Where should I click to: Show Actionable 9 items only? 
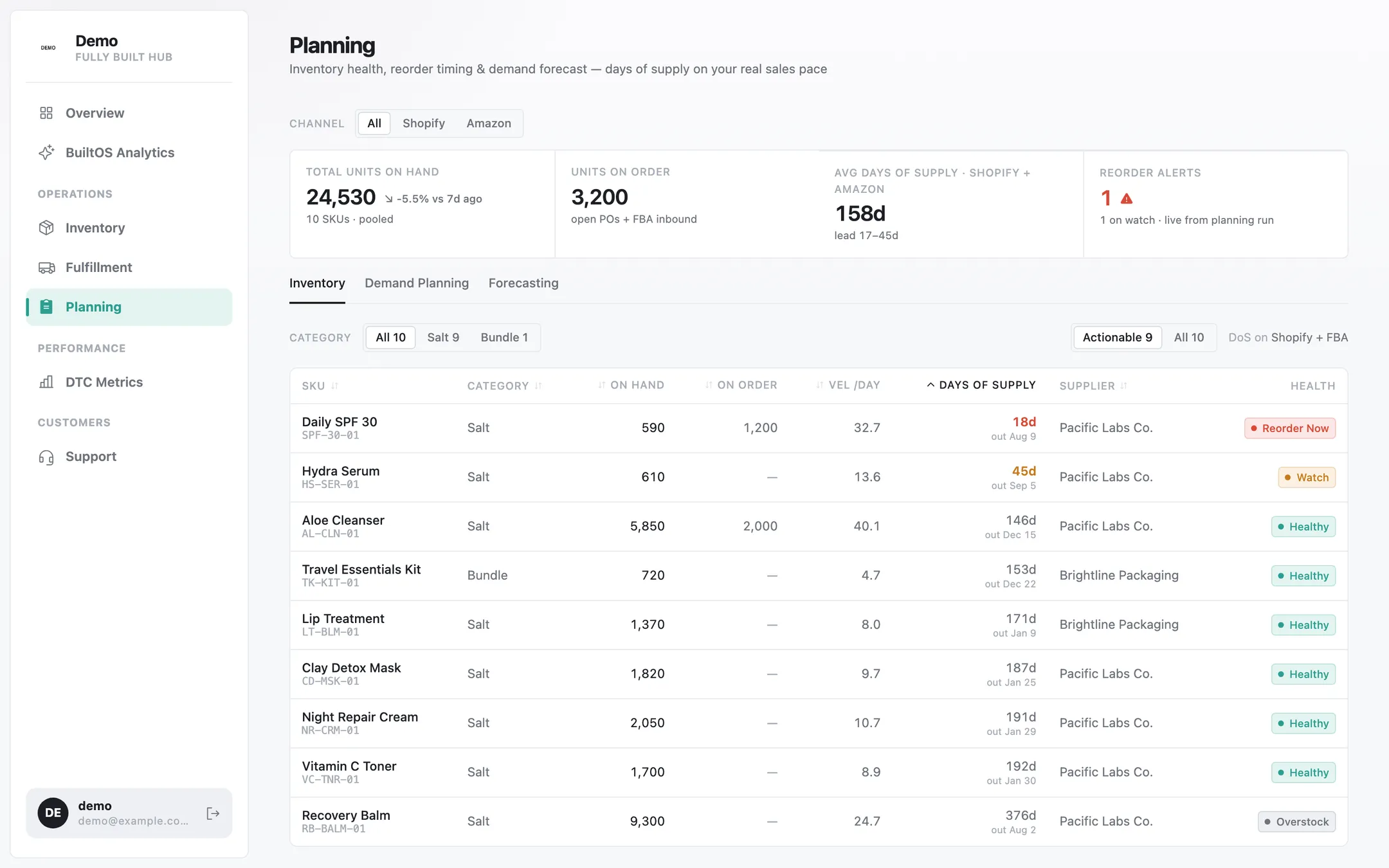pos(1117,338)
